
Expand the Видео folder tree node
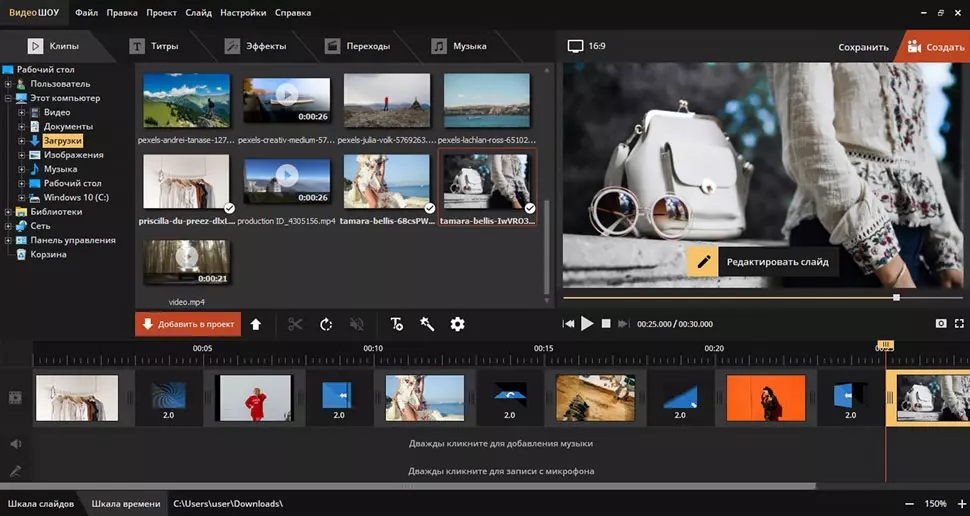(21, 113)
